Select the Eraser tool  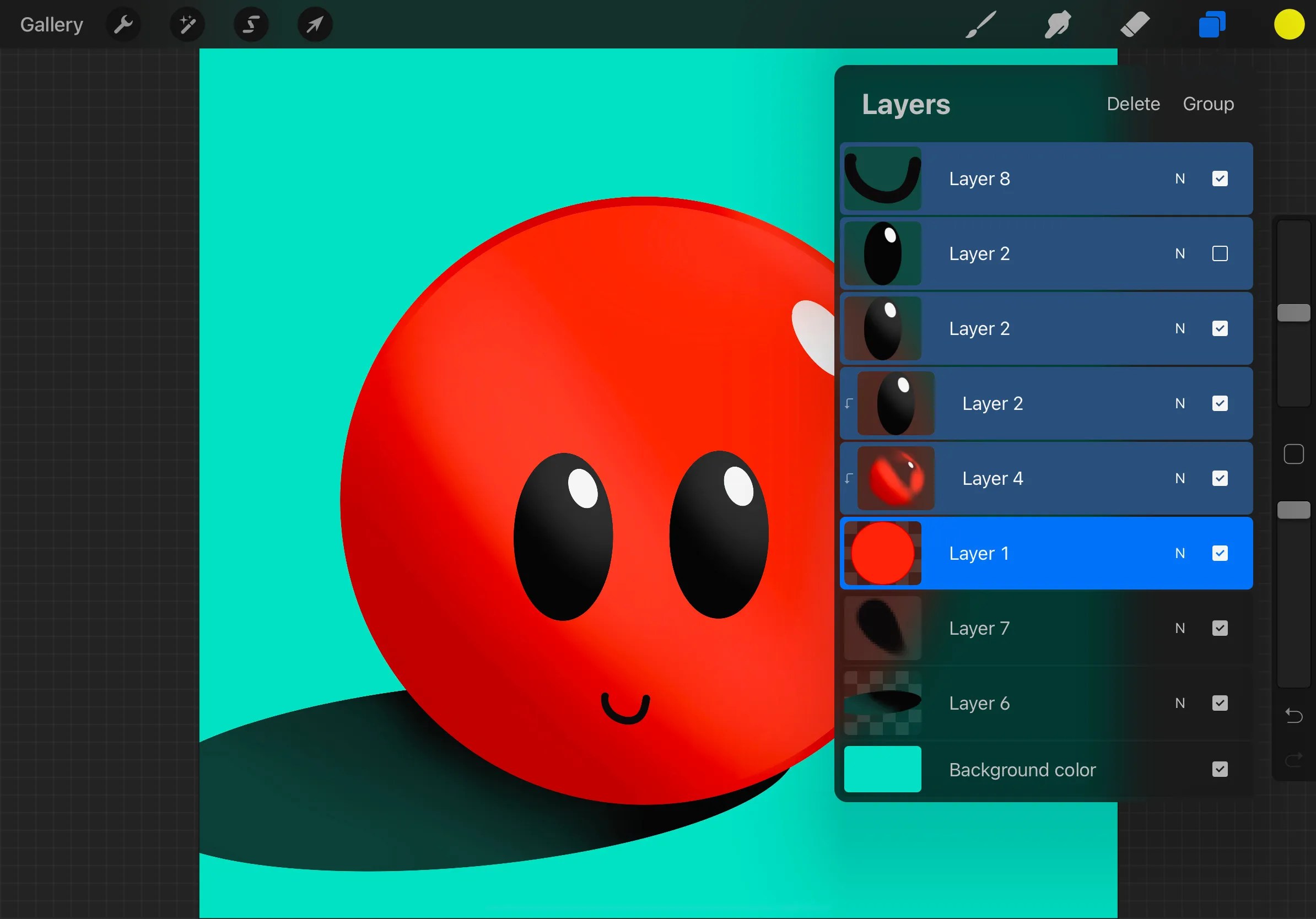tap(1134, 24)
